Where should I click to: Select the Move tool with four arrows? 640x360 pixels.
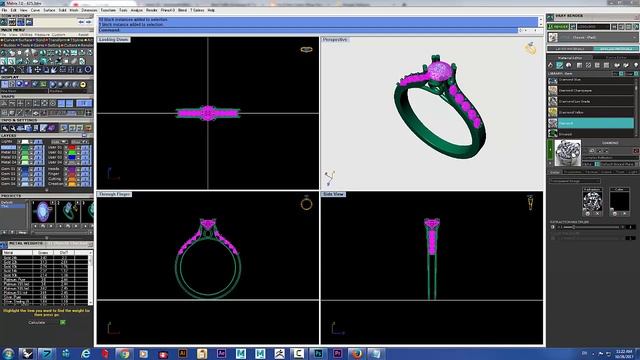point(38,70)
